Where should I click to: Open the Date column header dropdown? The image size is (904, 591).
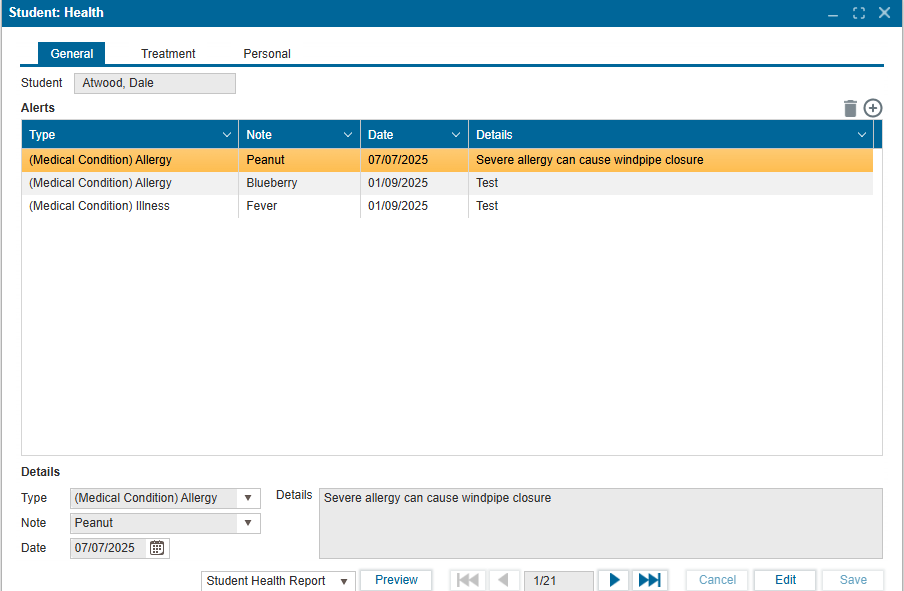pos(456,135)
